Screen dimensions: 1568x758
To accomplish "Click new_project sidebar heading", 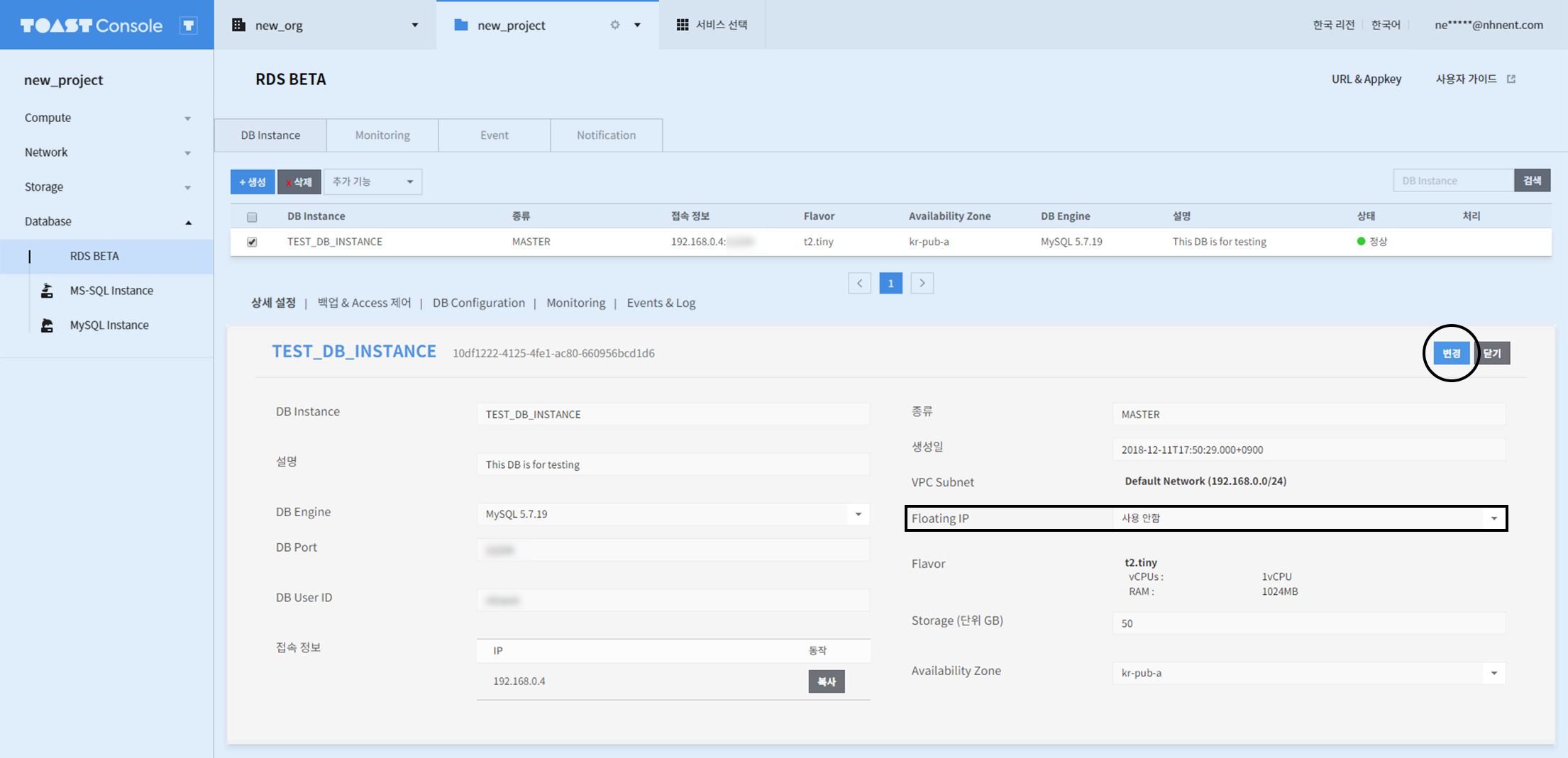I will [x=63, y=80].
